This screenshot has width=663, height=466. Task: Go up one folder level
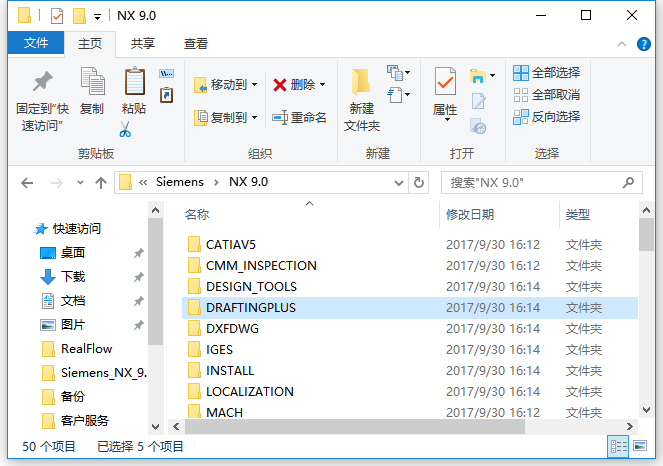pyautogui.click(x=101, y=183)
